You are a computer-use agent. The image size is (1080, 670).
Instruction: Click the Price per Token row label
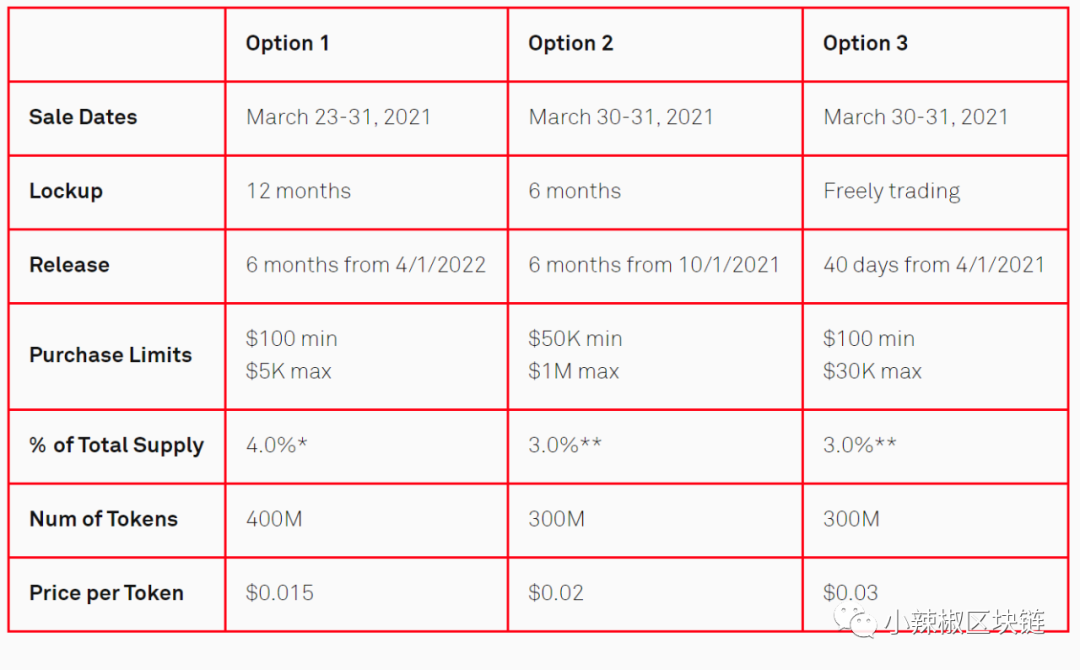click(x=106, y=593)
